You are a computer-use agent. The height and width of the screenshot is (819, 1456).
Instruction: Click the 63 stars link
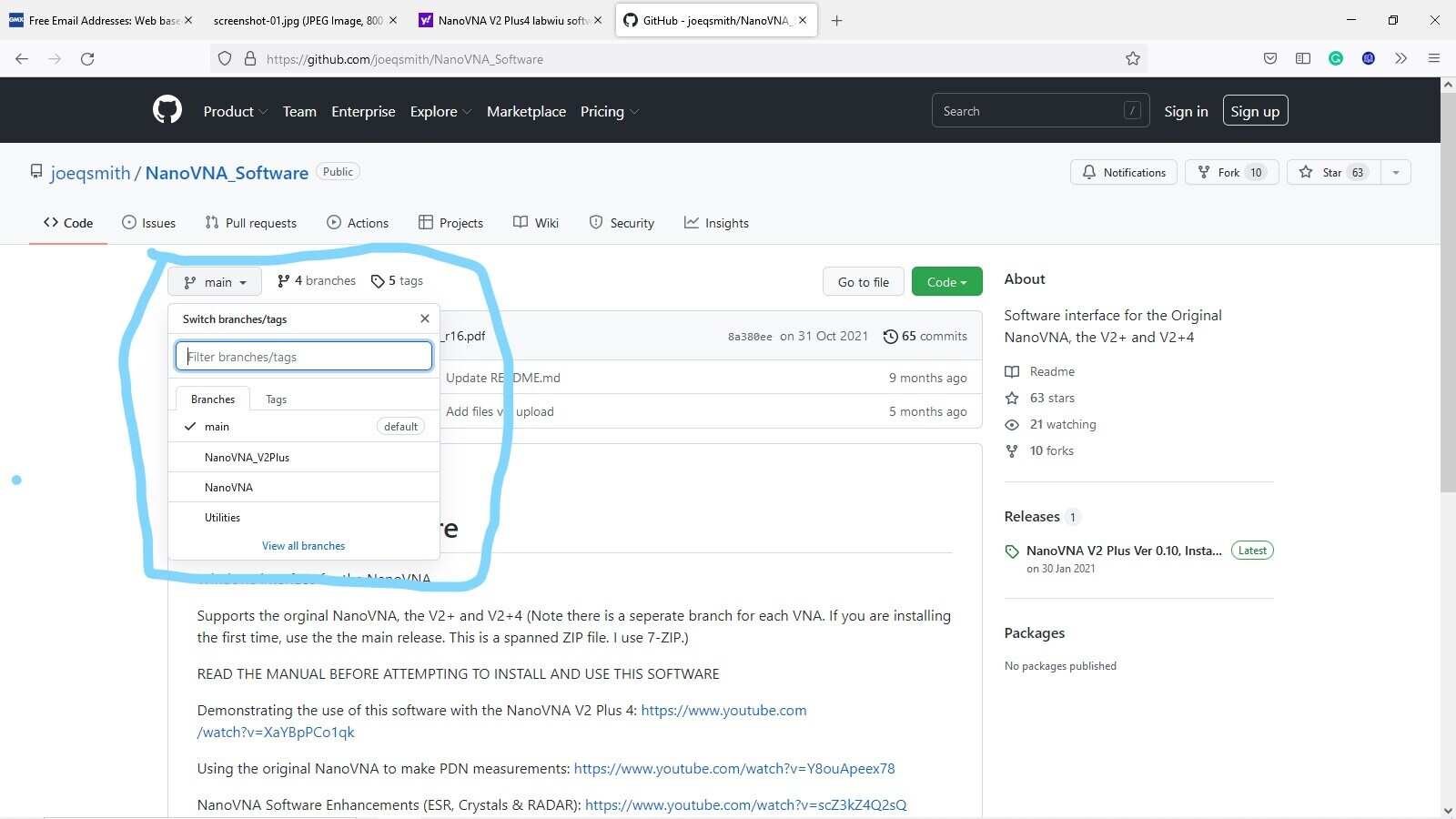(1040, 398)
